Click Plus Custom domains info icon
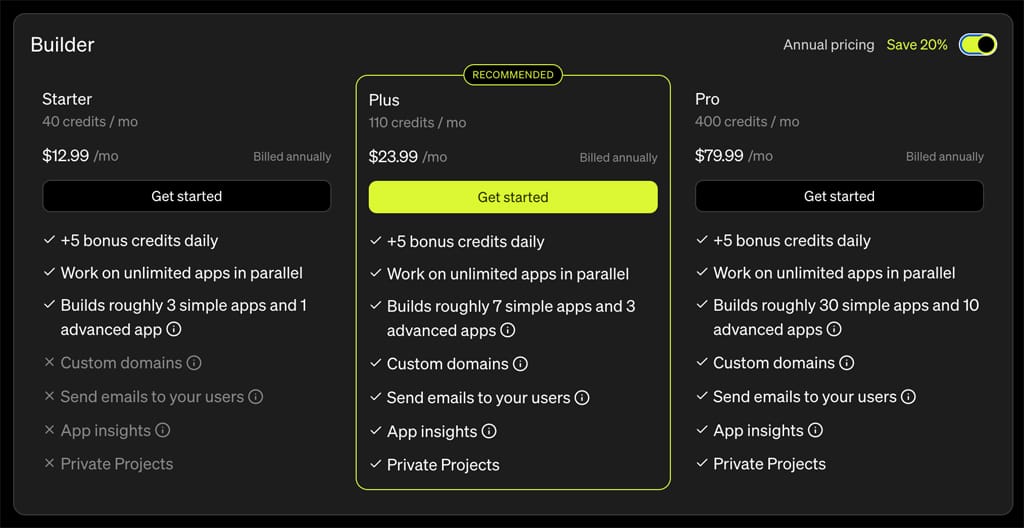 coord(520,364)
